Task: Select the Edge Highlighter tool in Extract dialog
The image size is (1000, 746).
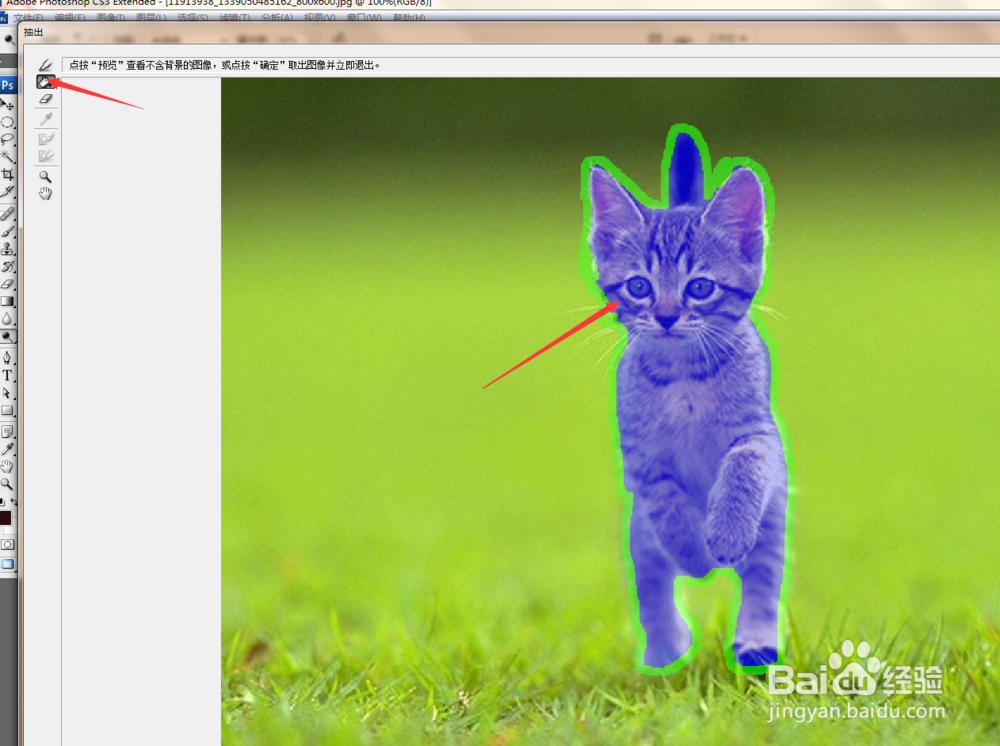Action: pyautogui.click(x=45, y=64)
